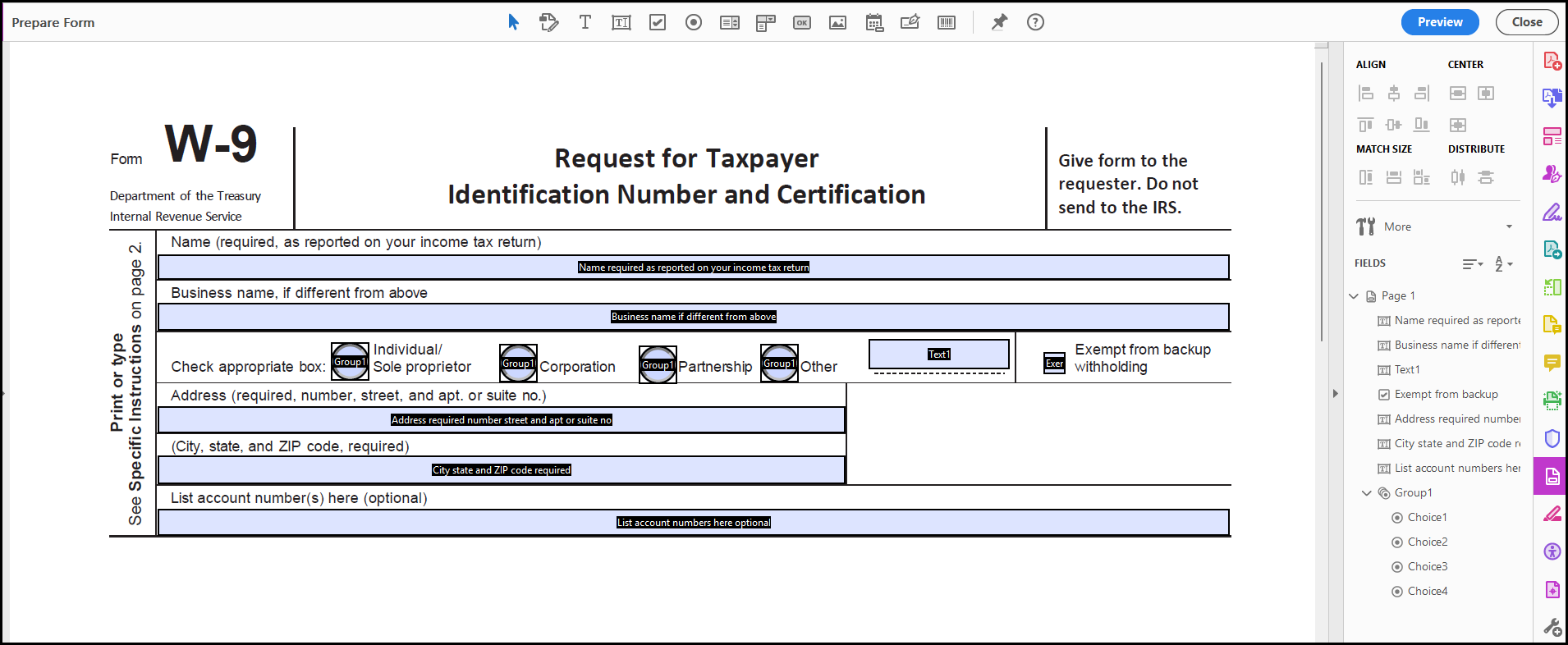
Task: Select Text1 in the Fields list
Action: click(x=1399, y=369)
